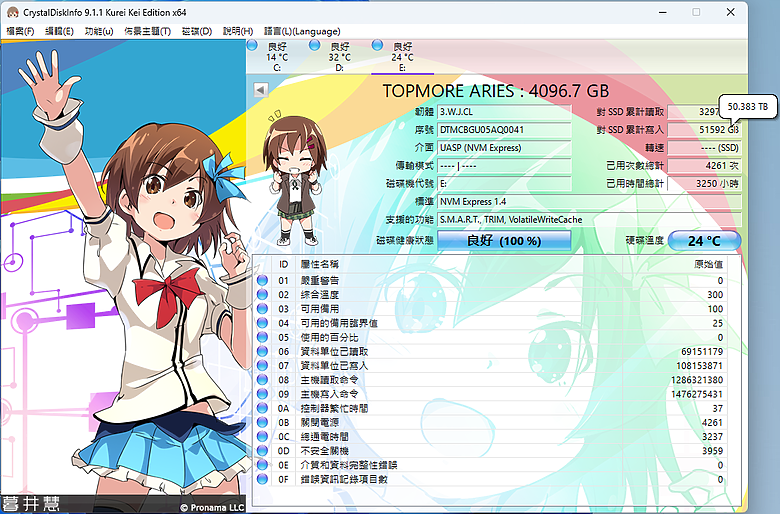The image size is (780, 514).
Task: Select the 綜合溫度 attribute name
Action: (x=319, y=295)
